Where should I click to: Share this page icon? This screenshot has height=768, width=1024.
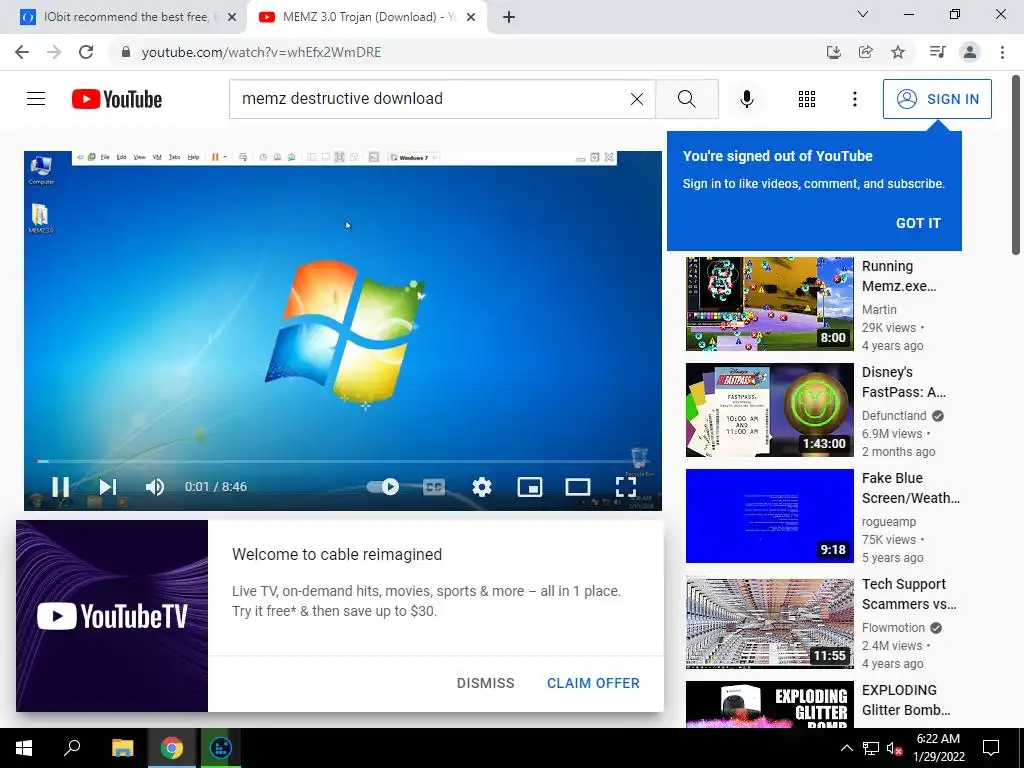pyautogui.click(x=866, y=52)
